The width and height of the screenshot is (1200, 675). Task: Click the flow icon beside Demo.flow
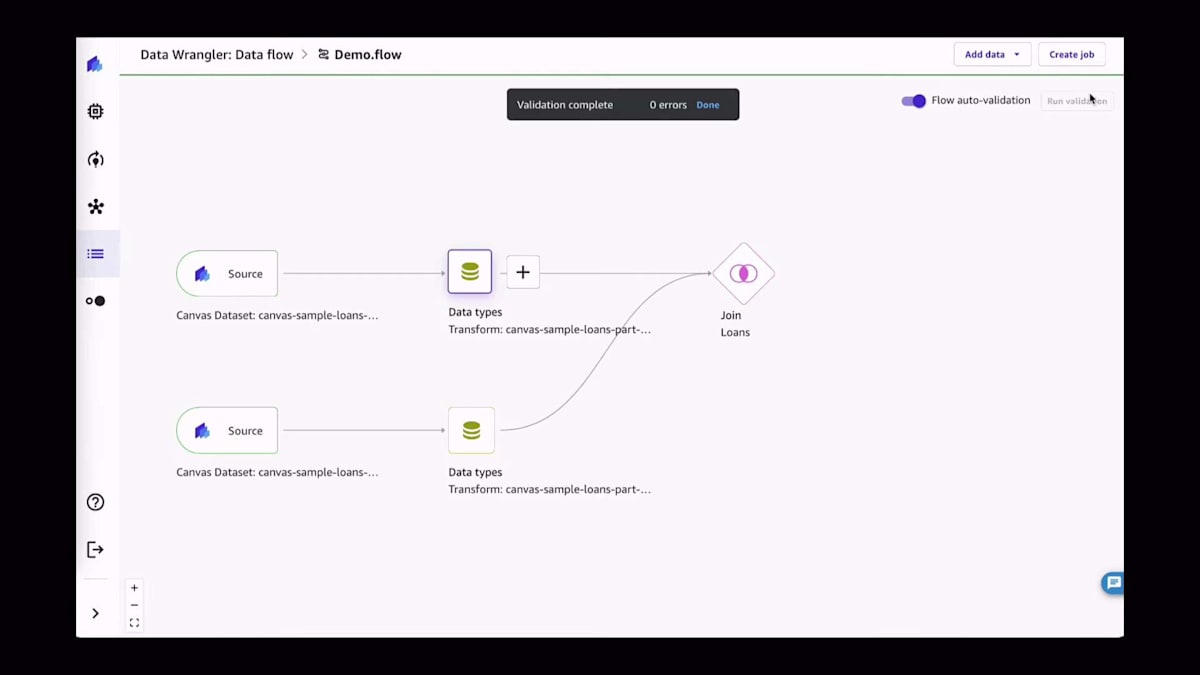point(323,55)
